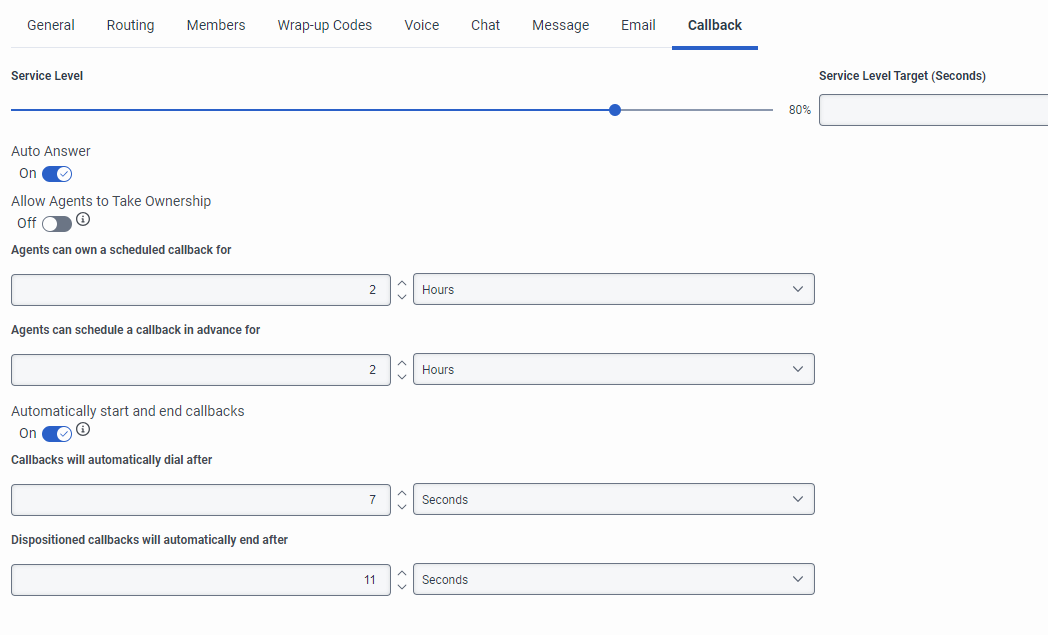The width and height of the screenshot is (1048, 635).
Task: Decrease dispositioned callbacks end delay
Action: [x=402, y=587]
